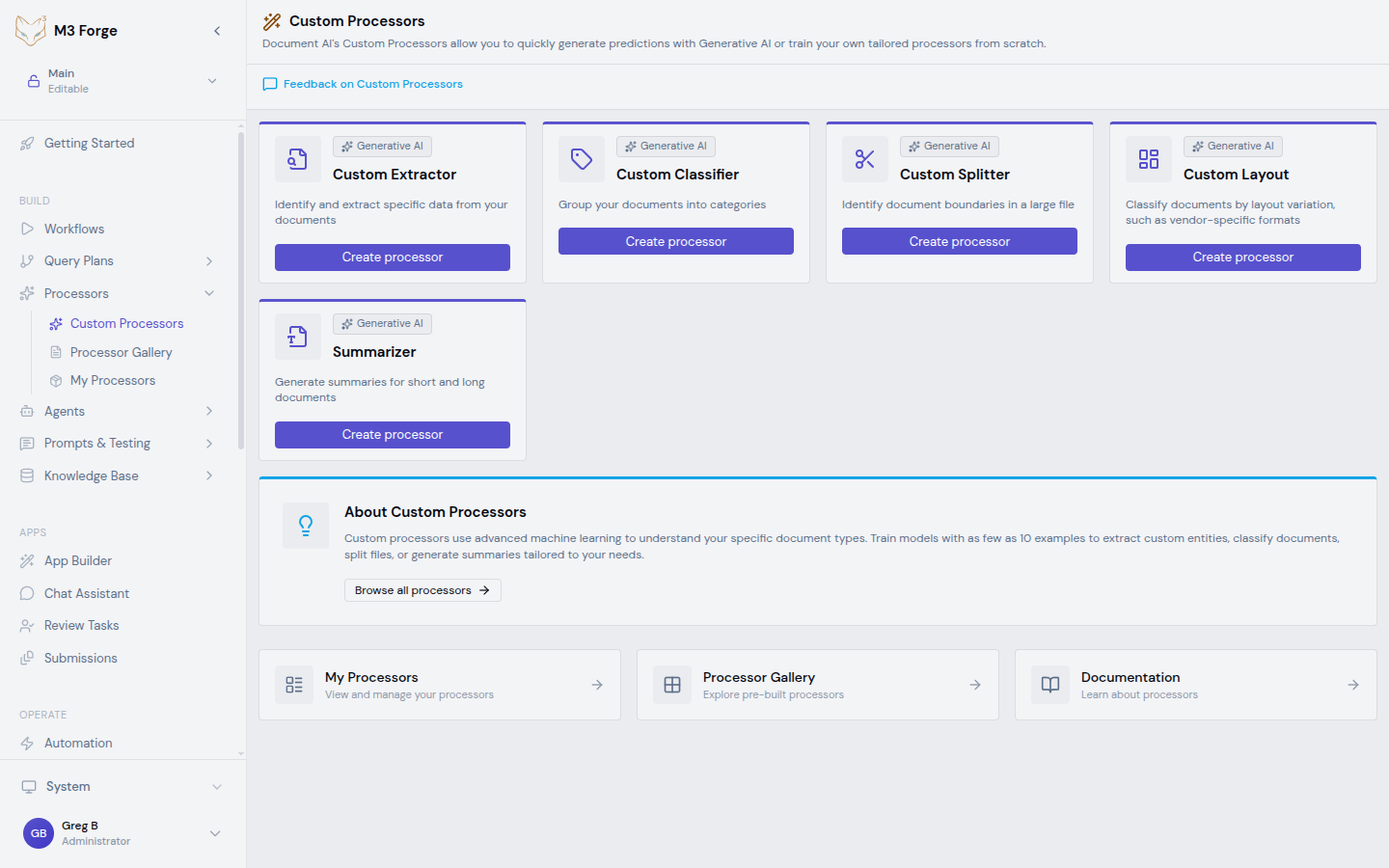
Task: Collapse the Processors section chevron
Action: (x=209, y=293)
